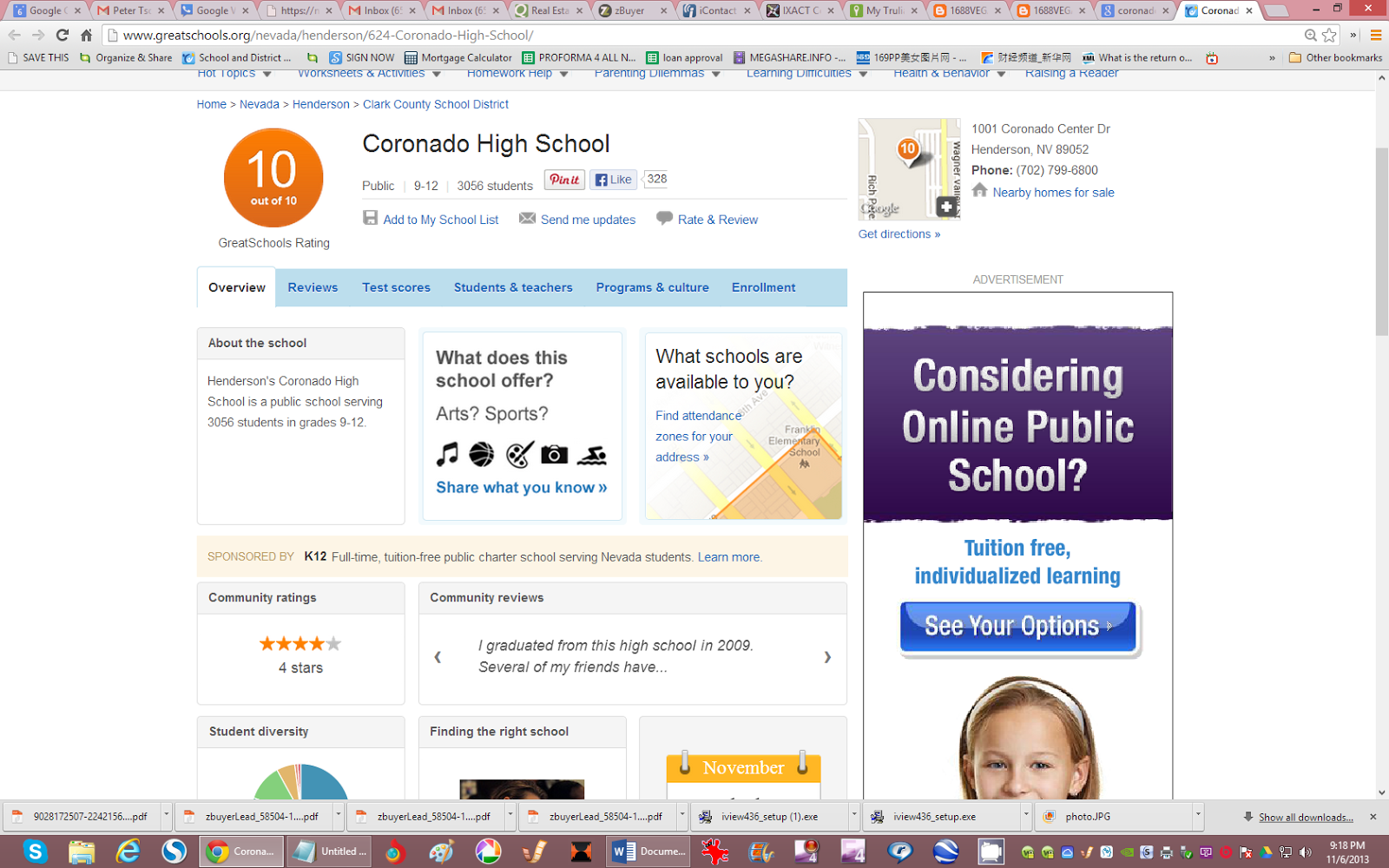Screen dimensions: 1389x868
Task: Switch to the Reviews tab
Action: pyautogui.click(x=313, y=287)
